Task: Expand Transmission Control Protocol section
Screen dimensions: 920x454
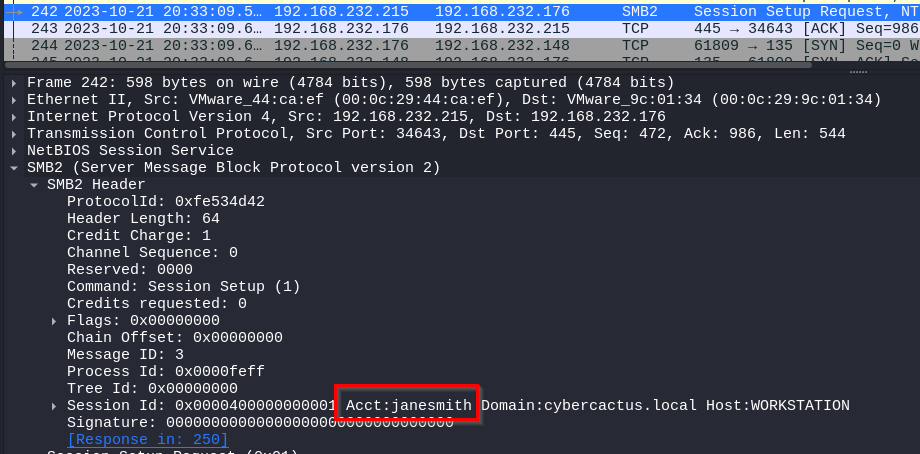Action: (x=14, y=133)
